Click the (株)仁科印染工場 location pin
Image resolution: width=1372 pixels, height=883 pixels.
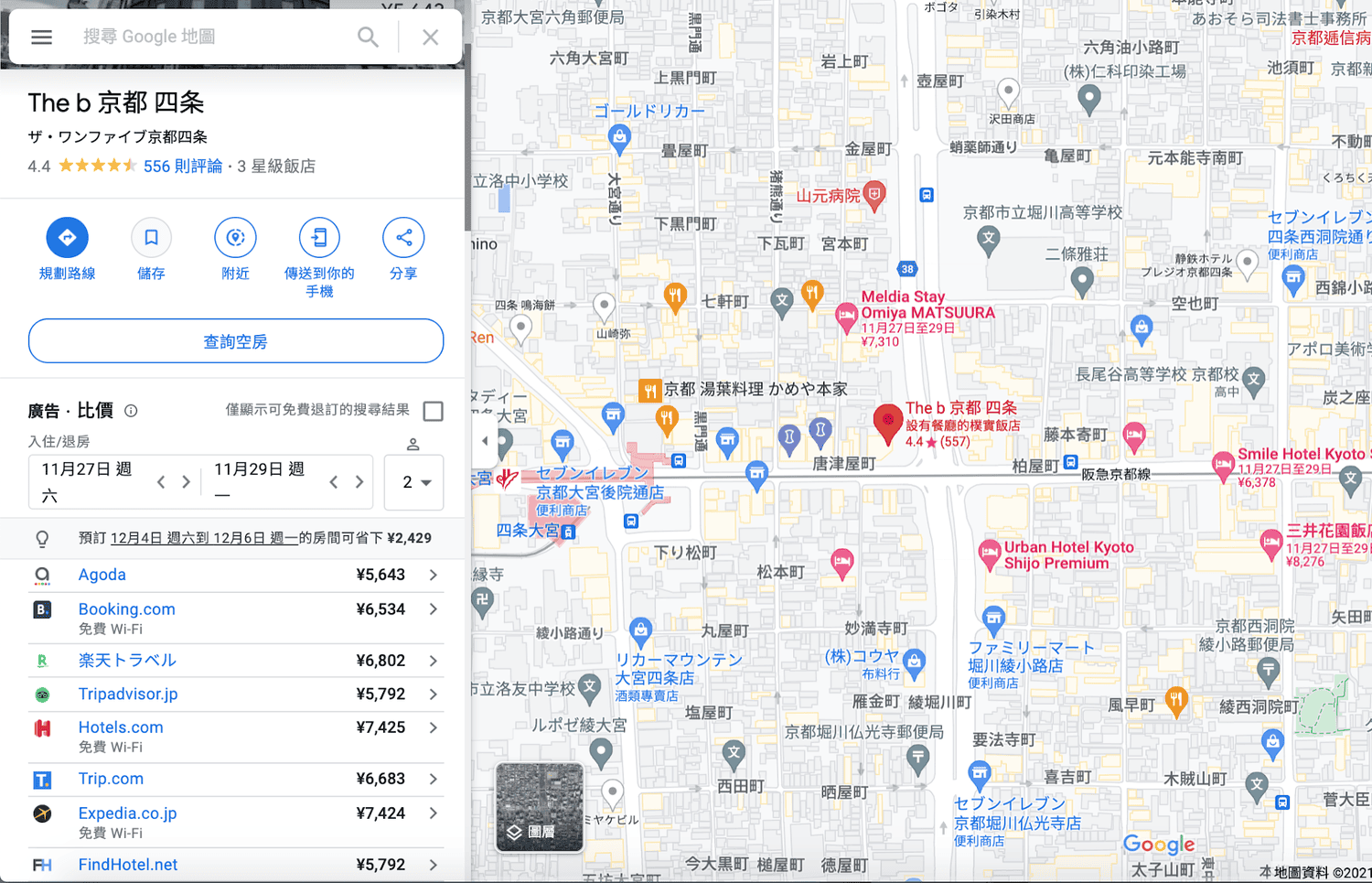click(1089, 98)
